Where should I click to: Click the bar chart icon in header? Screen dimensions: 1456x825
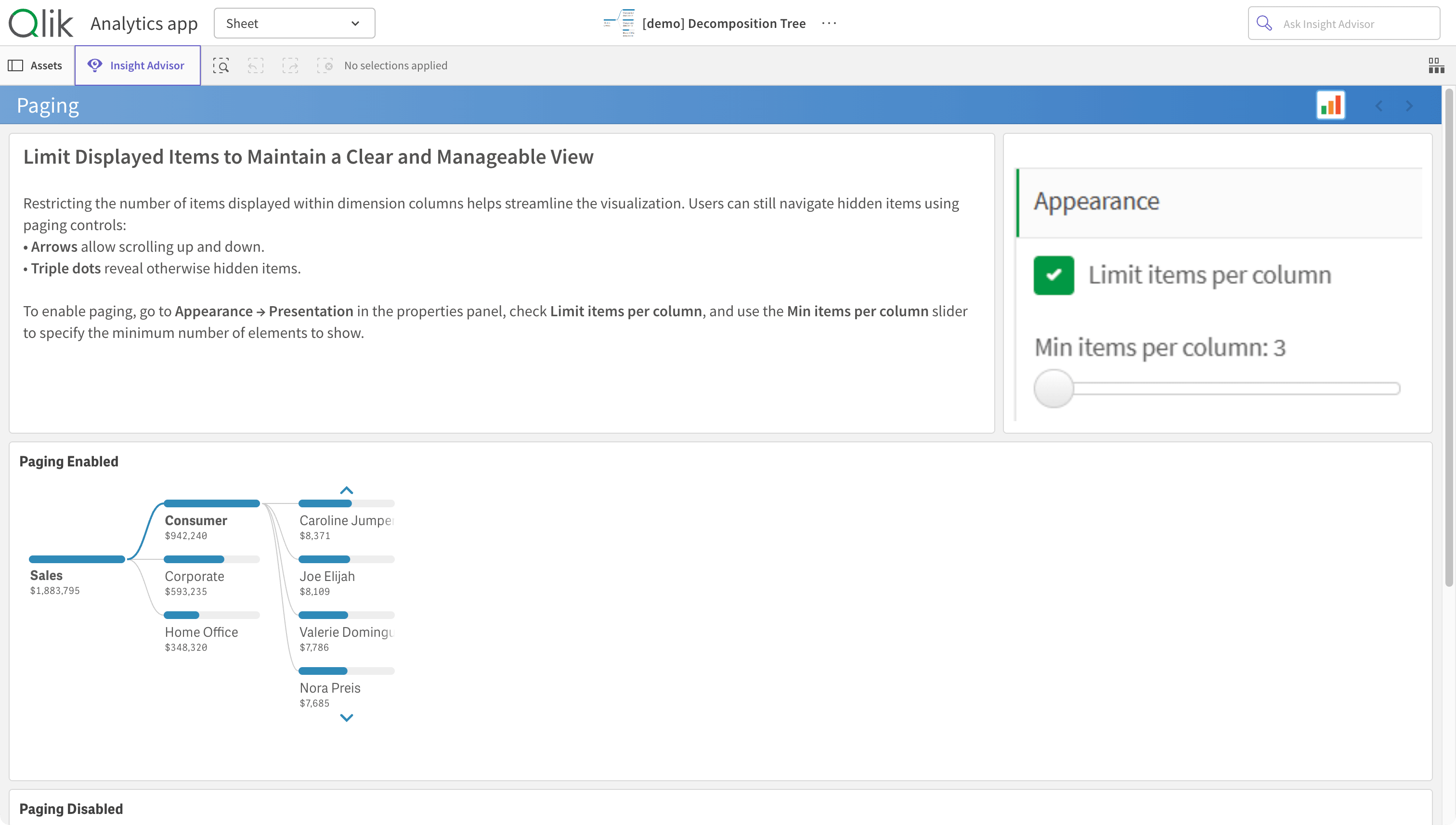coord(1330,105)
